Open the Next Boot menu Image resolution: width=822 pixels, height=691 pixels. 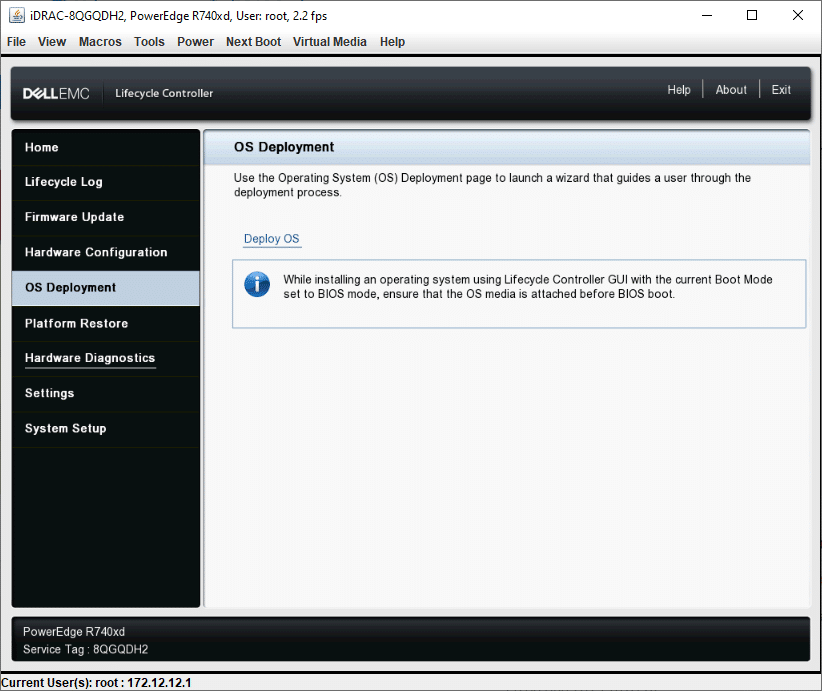point(253,42)
